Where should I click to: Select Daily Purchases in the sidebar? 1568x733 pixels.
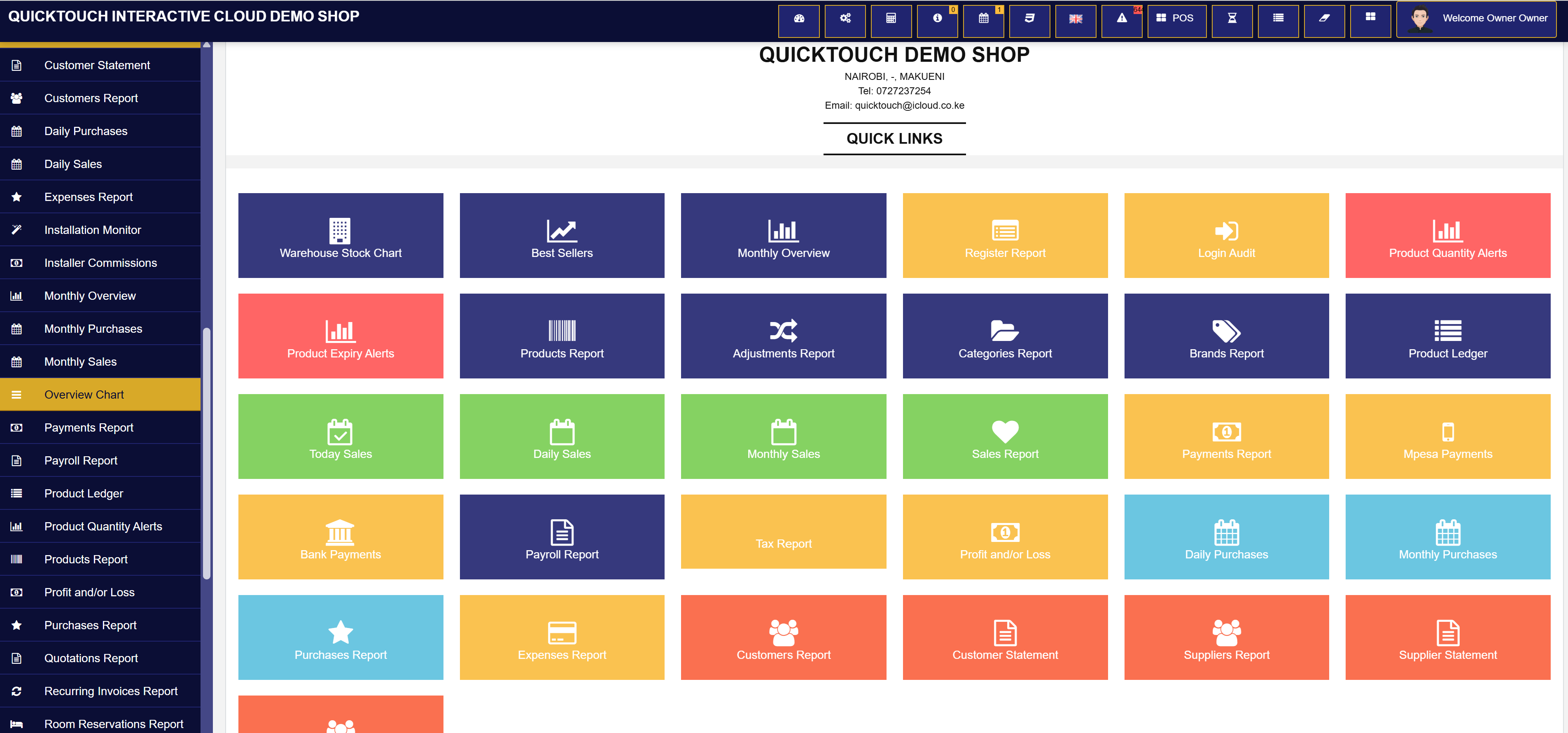coord(100,131)
